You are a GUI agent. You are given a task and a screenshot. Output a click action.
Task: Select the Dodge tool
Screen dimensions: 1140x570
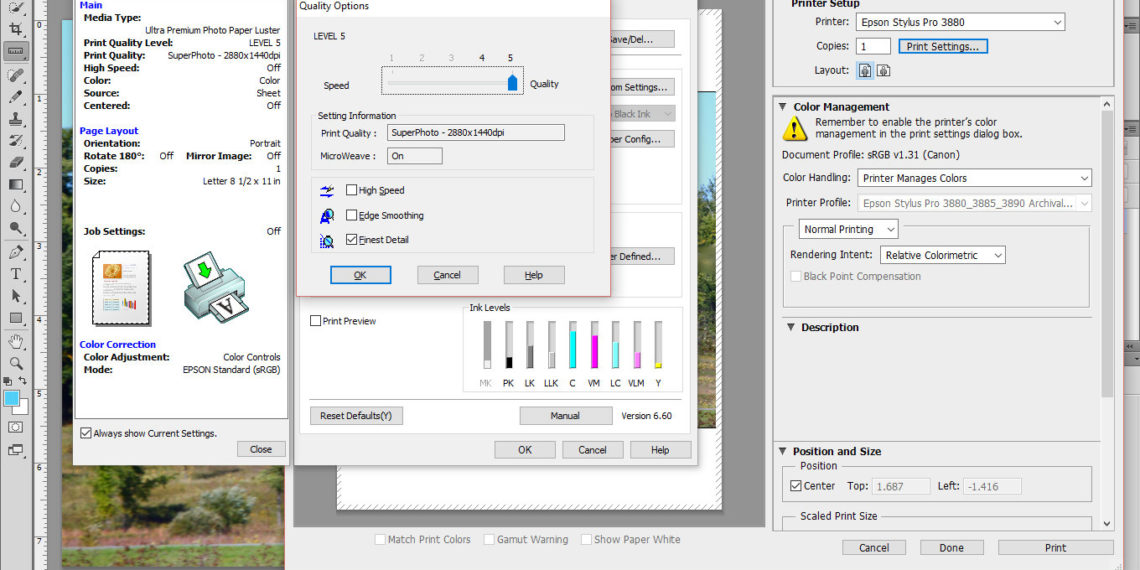15,228
